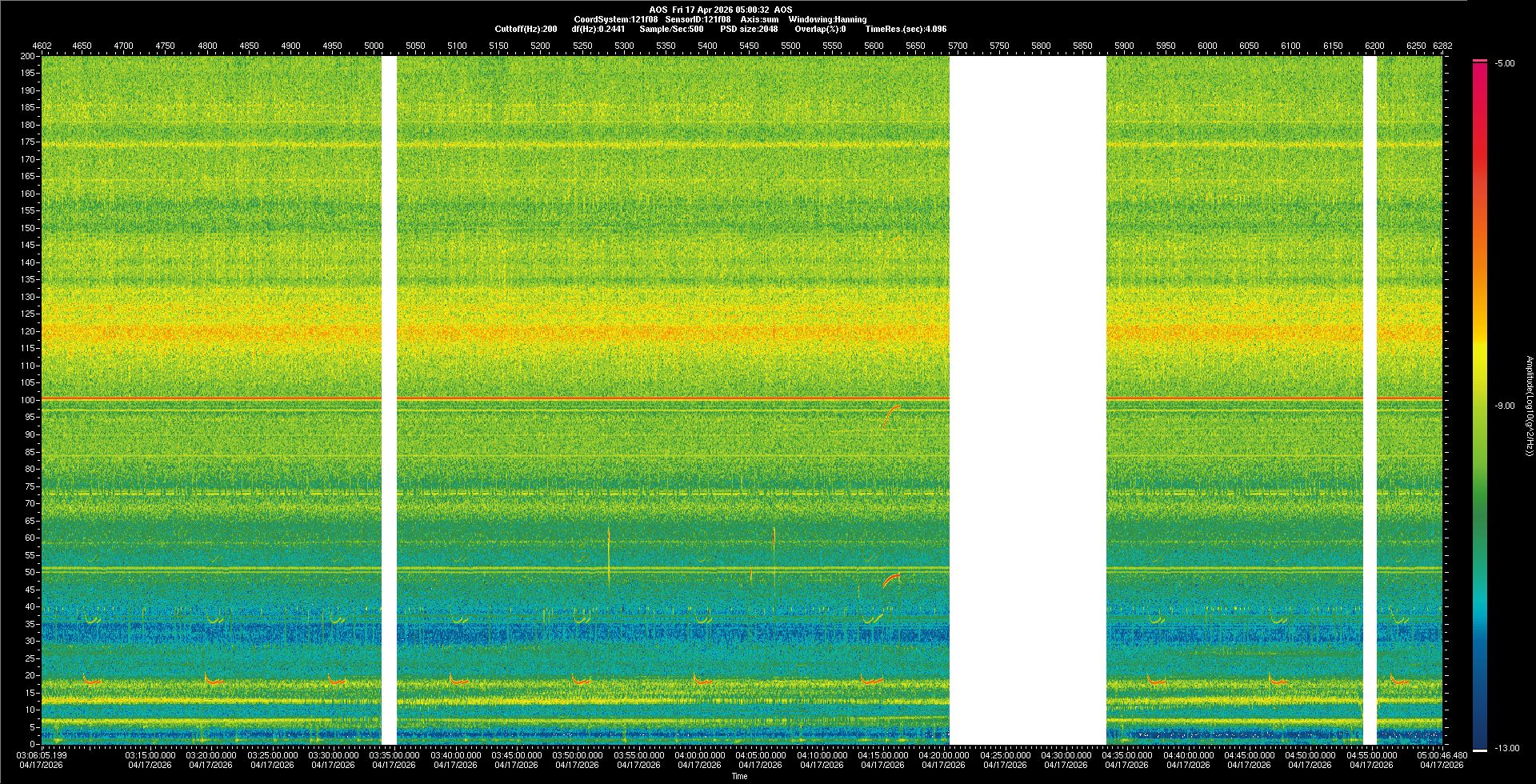The height and width of the screenshot is (784, 1536).
Task: Click the amplitude color bar gradient
Action: pyautogui.click(x=1479, y=400)
